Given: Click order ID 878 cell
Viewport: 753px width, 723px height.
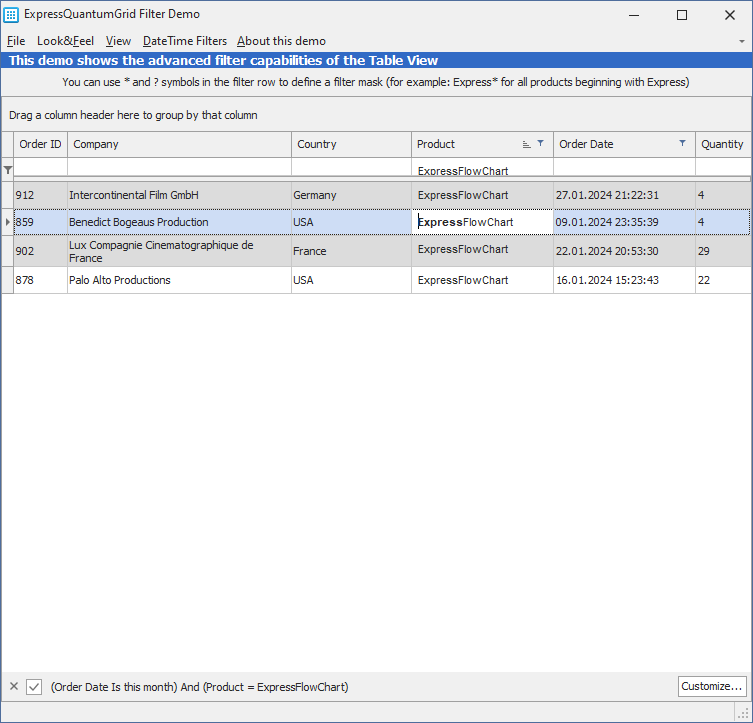Looking at the screenshot, I should click(x=40, y=280).
